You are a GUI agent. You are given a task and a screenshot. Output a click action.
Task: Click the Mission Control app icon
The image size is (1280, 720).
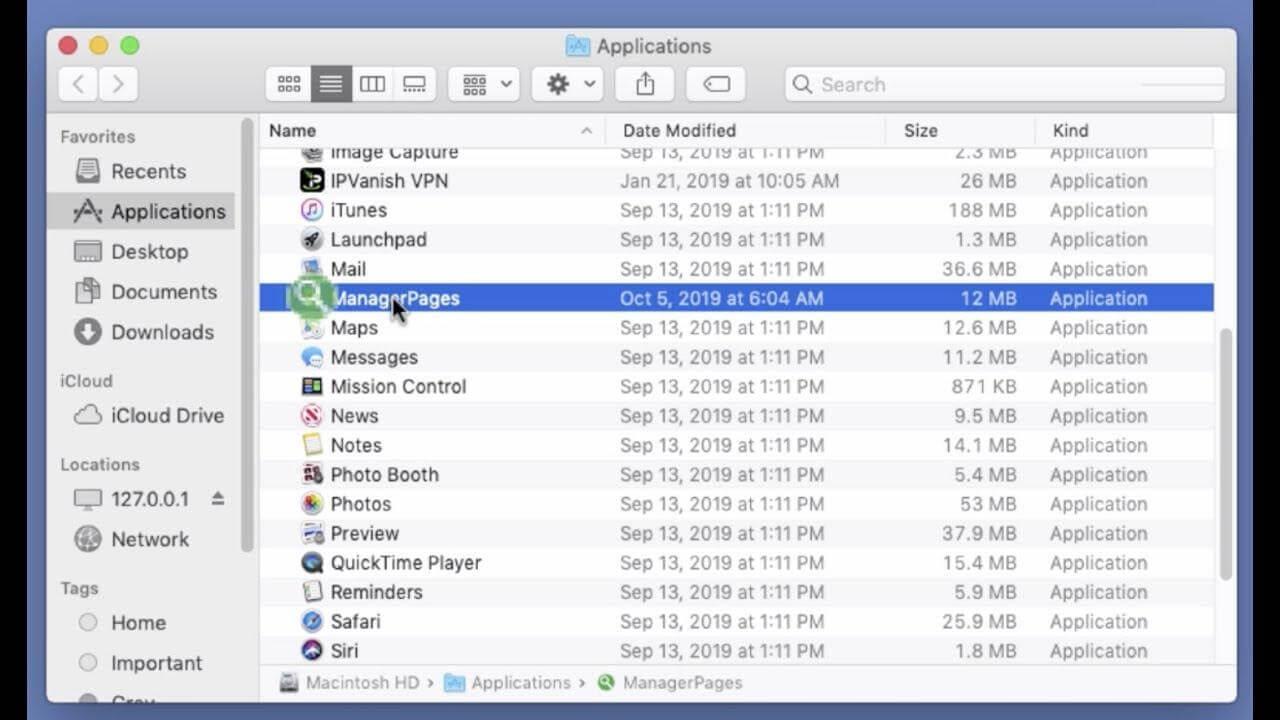(x=312, y=387)
